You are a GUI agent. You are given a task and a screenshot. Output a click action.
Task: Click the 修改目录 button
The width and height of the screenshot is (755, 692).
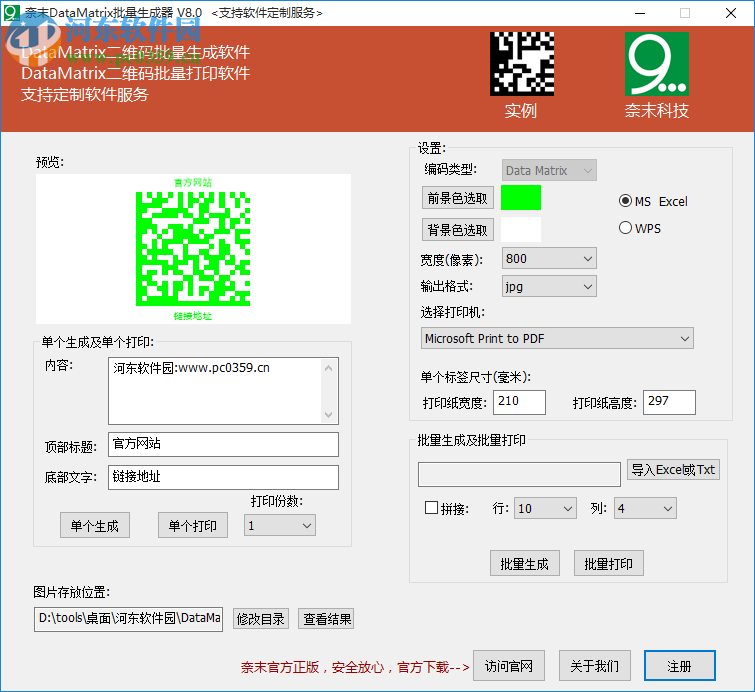[x=261, y=619]
